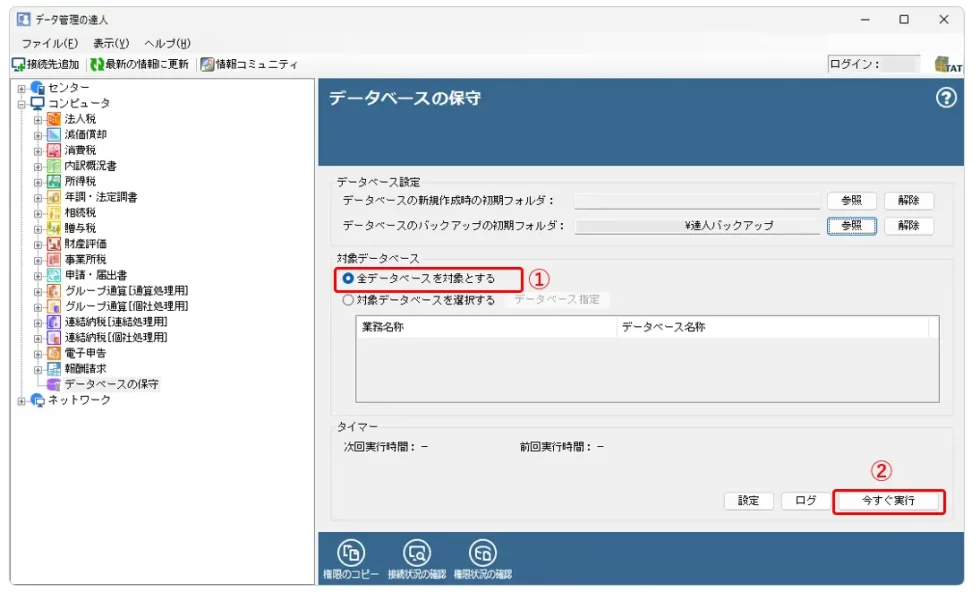980x601 pixels.
Task: Open 情報コミュニティ from toolbar
Action: [x=207, y=64]
